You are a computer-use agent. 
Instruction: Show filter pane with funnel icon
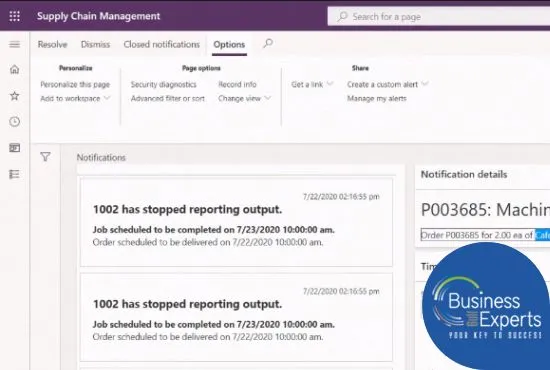click(x=45, y=157)
